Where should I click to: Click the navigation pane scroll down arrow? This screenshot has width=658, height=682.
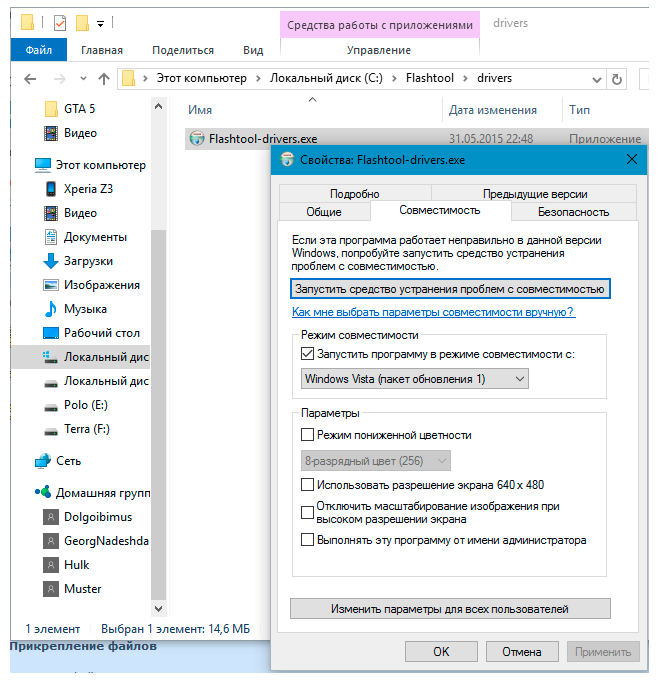coord(158,608)
